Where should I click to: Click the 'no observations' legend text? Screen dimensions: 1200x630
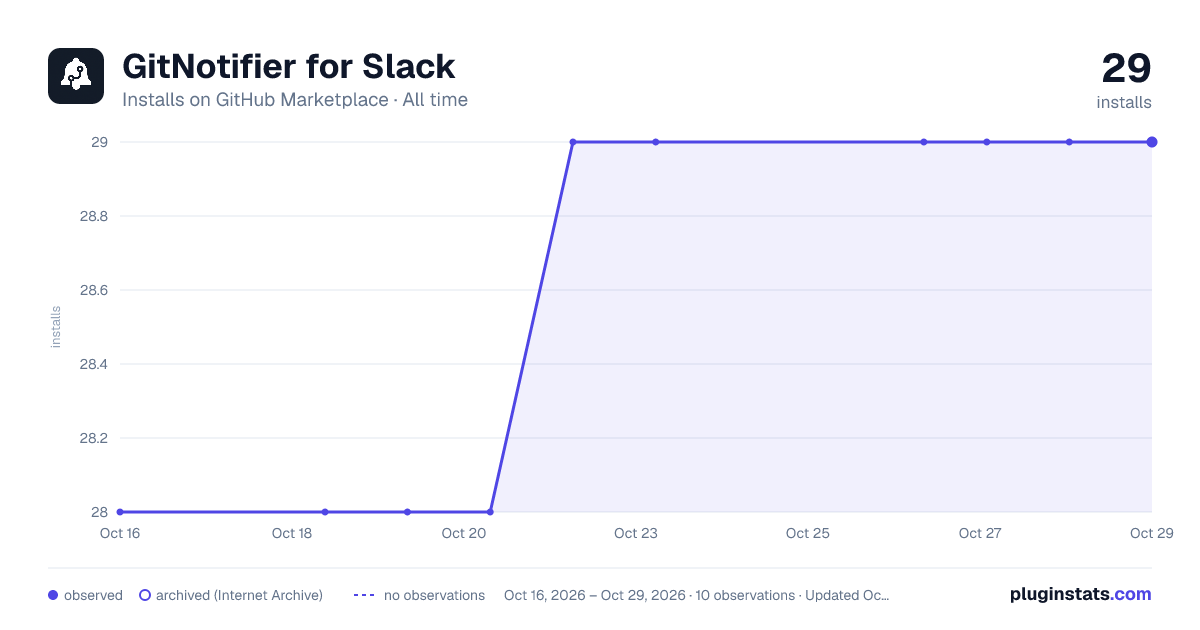434,595
